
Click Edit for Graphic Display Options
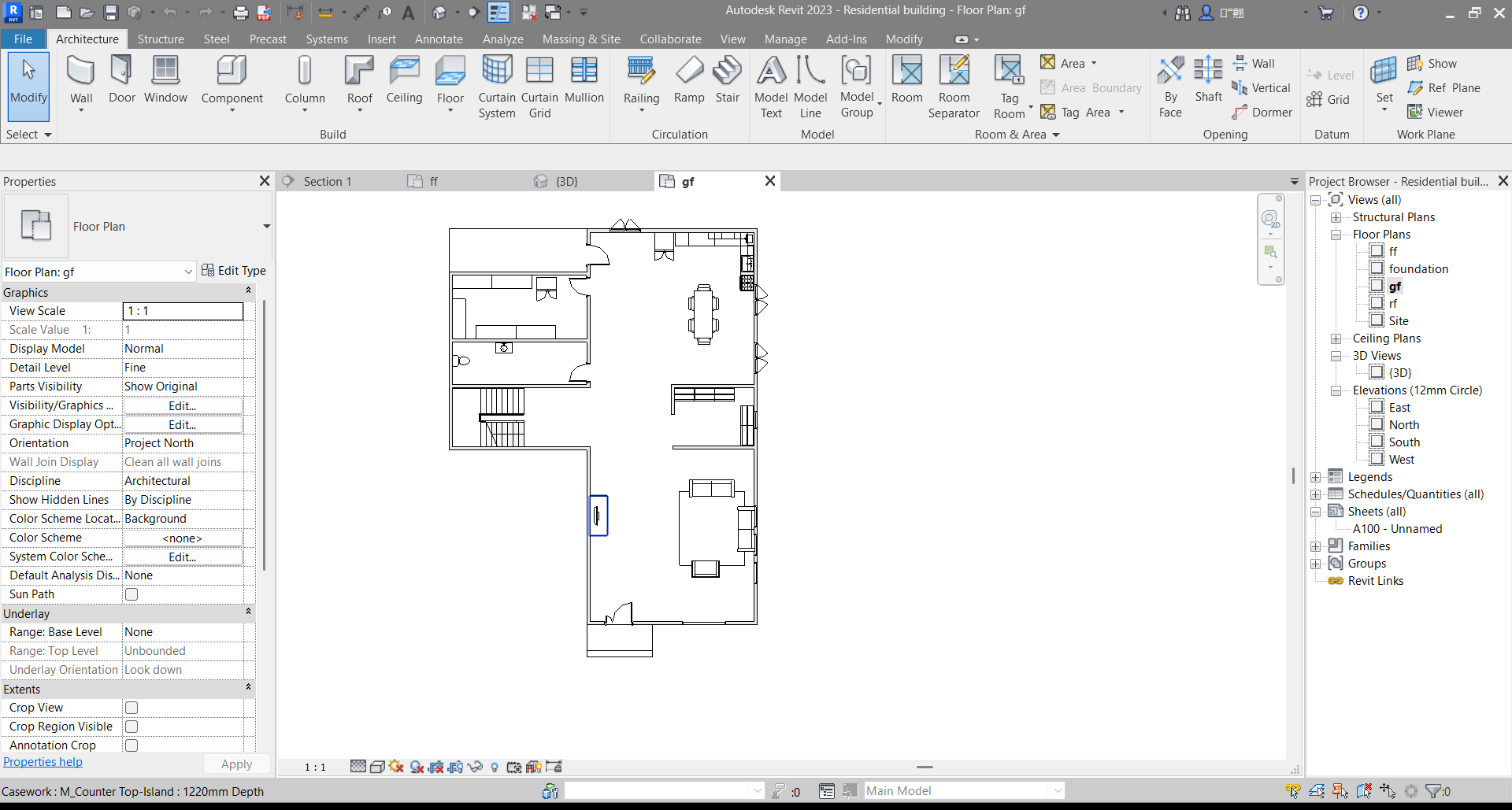[183, 424]
